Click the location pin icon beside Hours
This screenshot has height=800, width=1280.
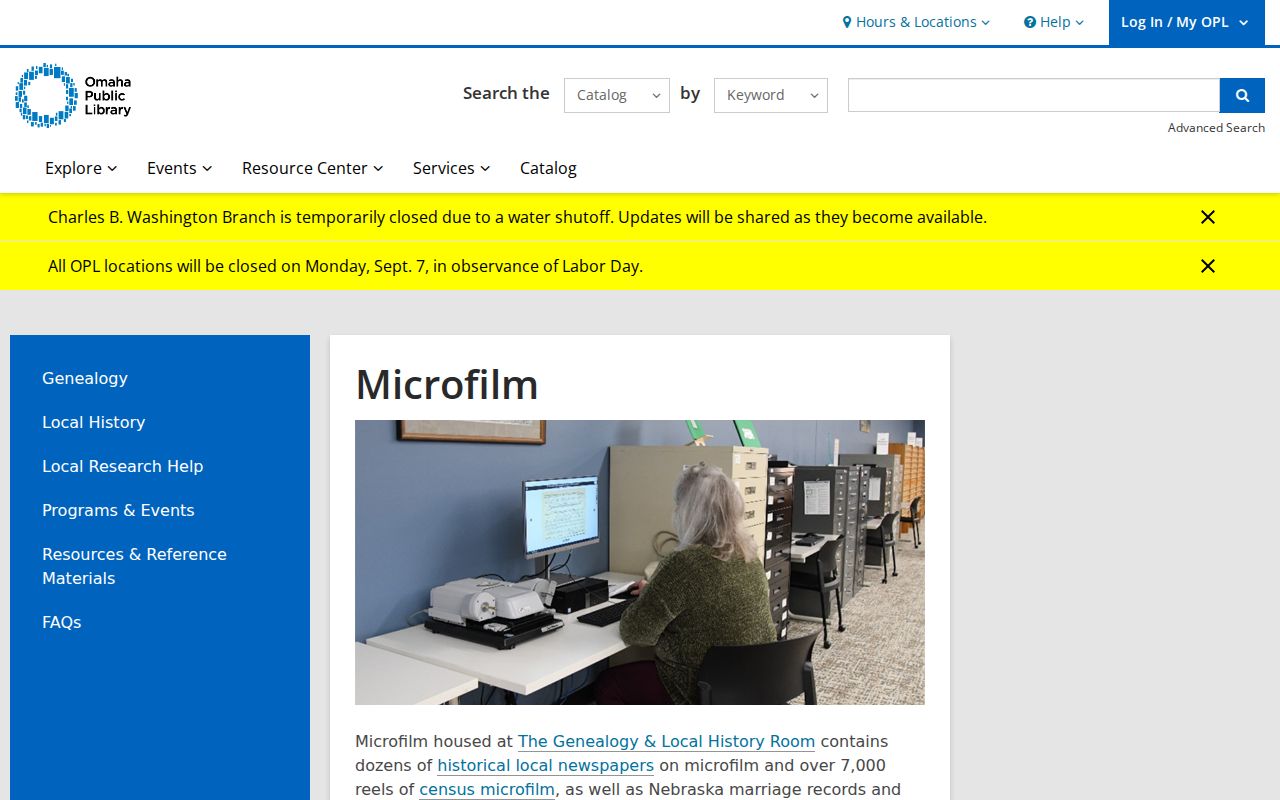847,22
